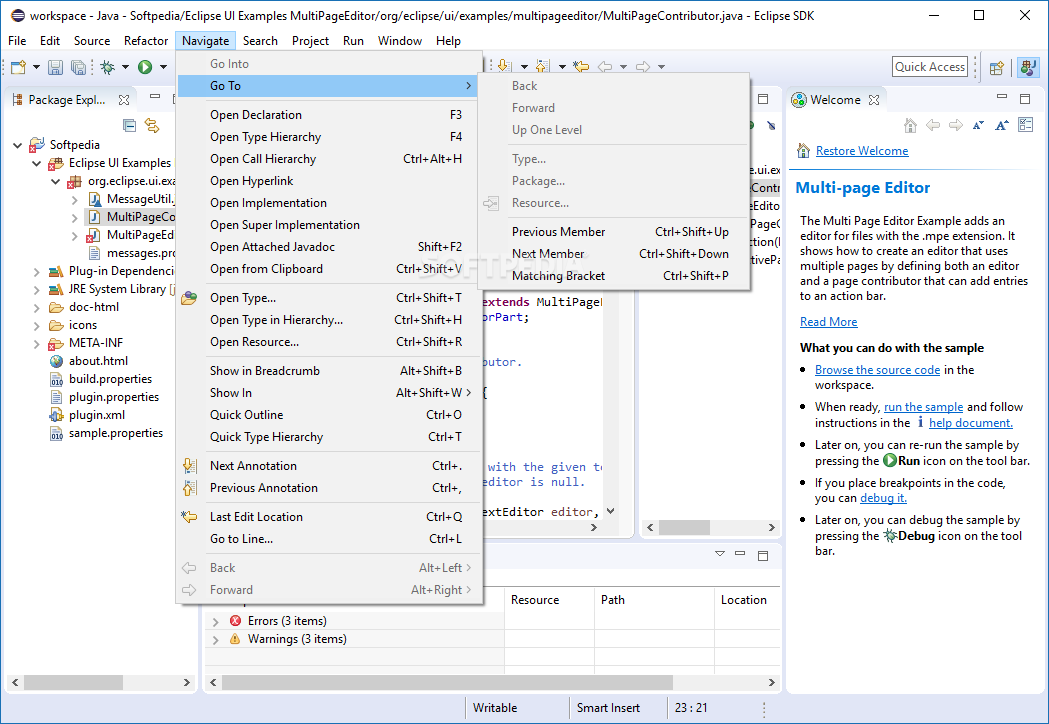
Task: Close the Package Explorer tab
Action: pyautogui.click(x=124, y=100)
